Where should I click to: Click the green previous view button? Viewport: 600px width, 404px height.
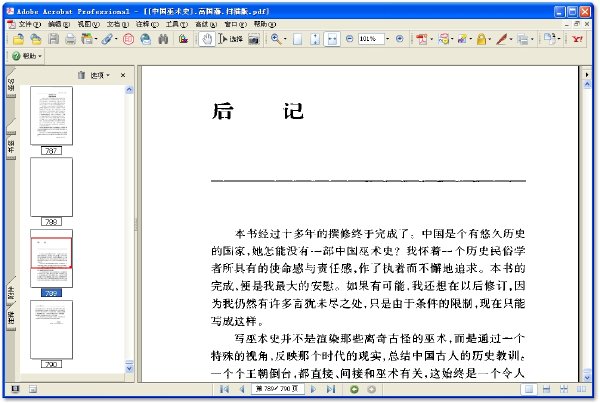pos(354,389)
